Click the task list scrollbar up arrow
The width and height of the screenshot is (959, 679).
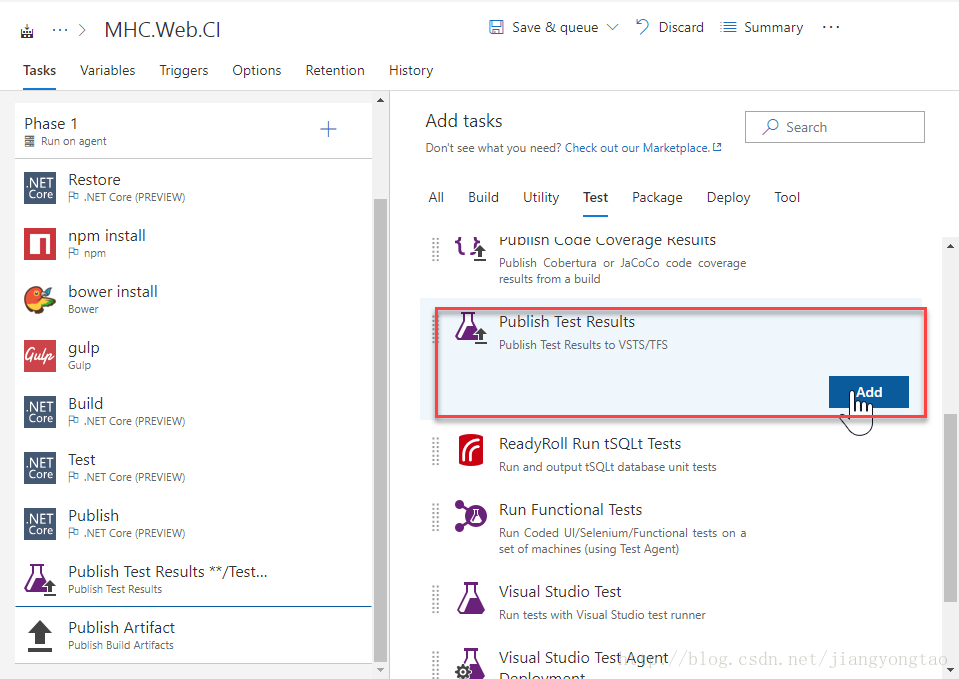[380, 100]
